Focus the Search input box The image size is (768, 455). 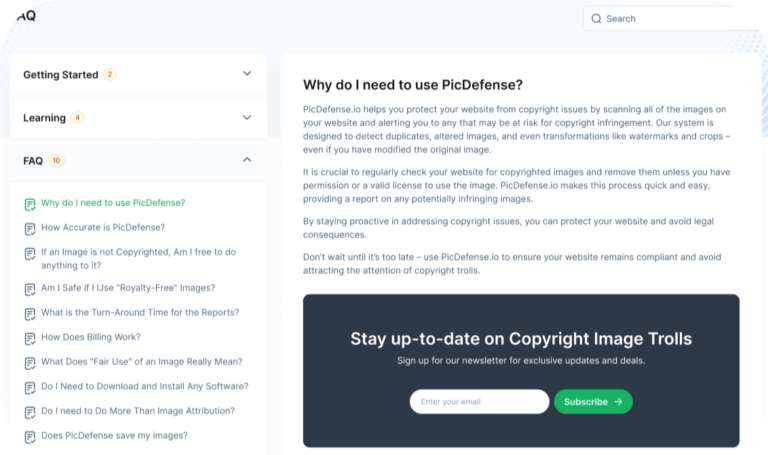670,18
